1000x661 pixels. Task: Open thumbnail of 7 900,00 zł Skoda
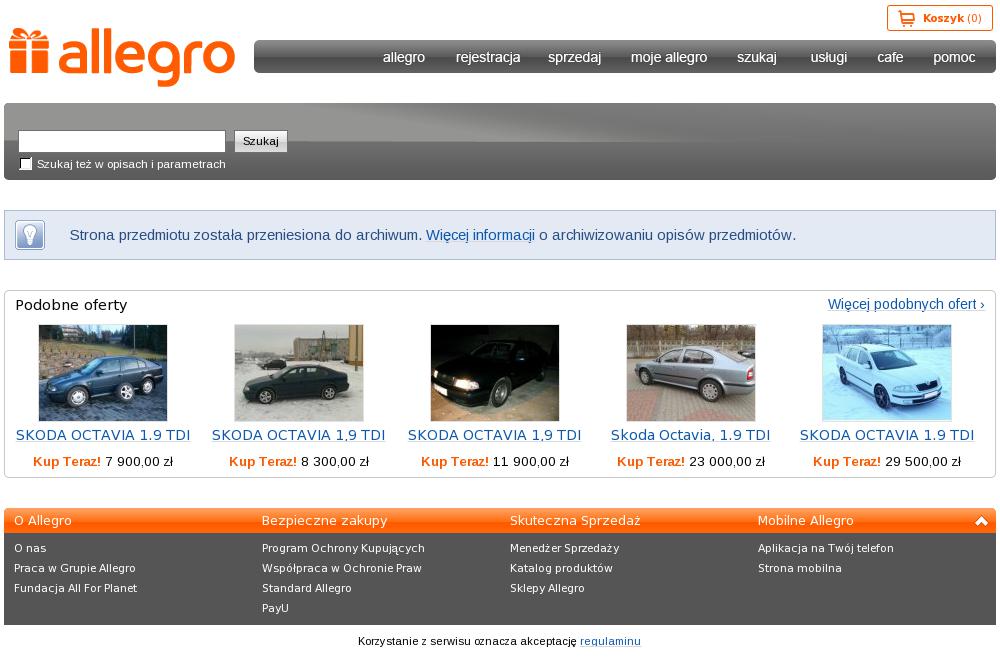click(x=103, y=373)
